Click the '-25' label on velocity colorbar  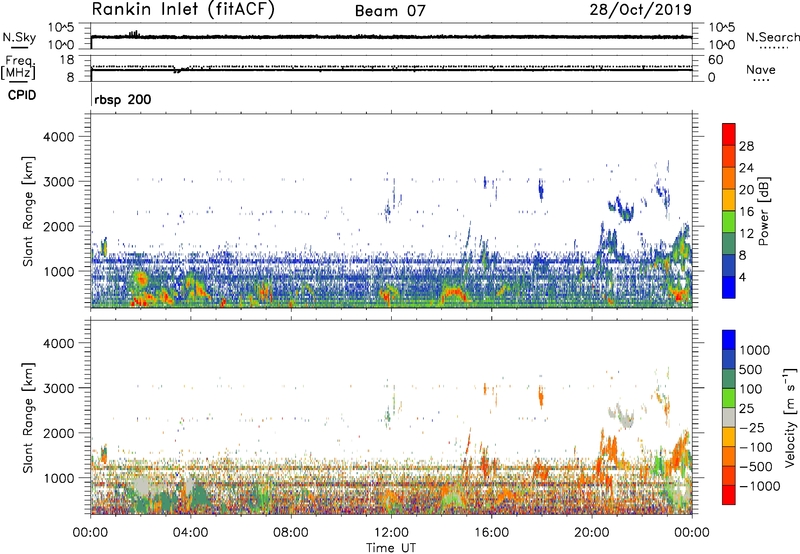(x=752, y=428)
